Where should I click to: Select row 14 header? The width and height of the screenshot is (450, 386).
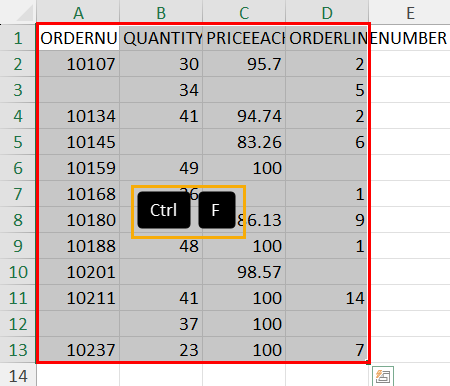[18, 376]
